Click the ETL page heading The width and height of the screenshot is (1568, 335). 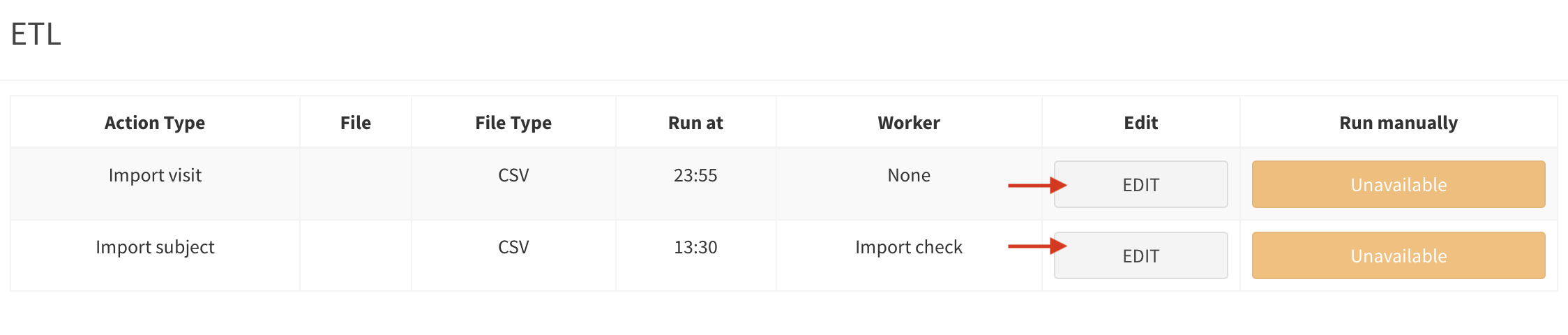(x=36, y=34)
